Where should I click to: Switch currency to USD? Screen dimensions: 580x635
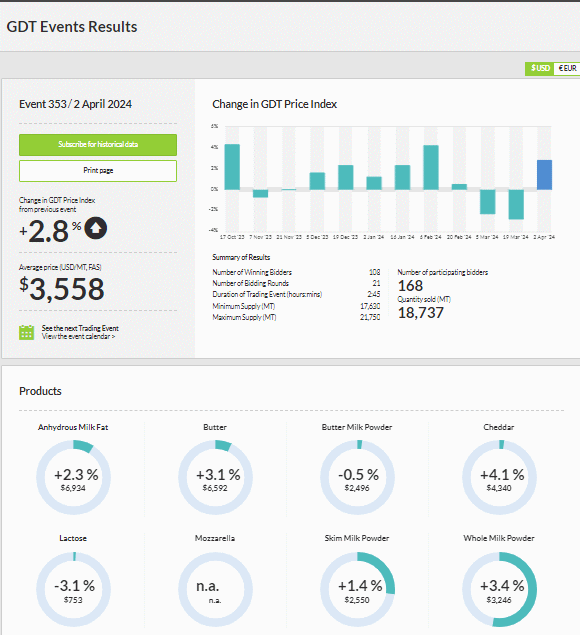coord(540,68)
